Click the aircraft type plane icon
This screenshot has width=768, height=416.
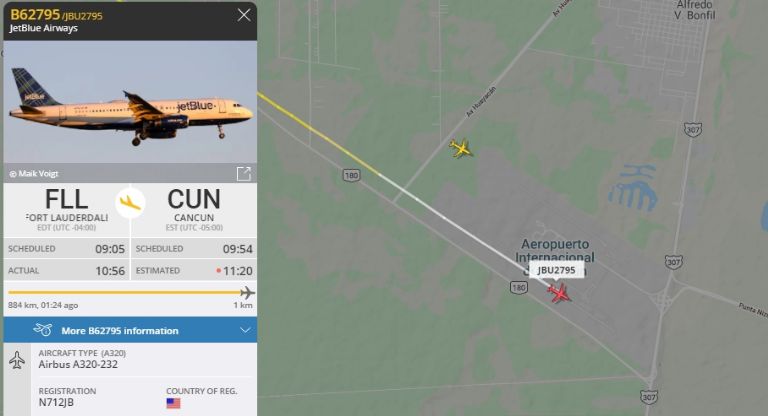pos(17,360)
